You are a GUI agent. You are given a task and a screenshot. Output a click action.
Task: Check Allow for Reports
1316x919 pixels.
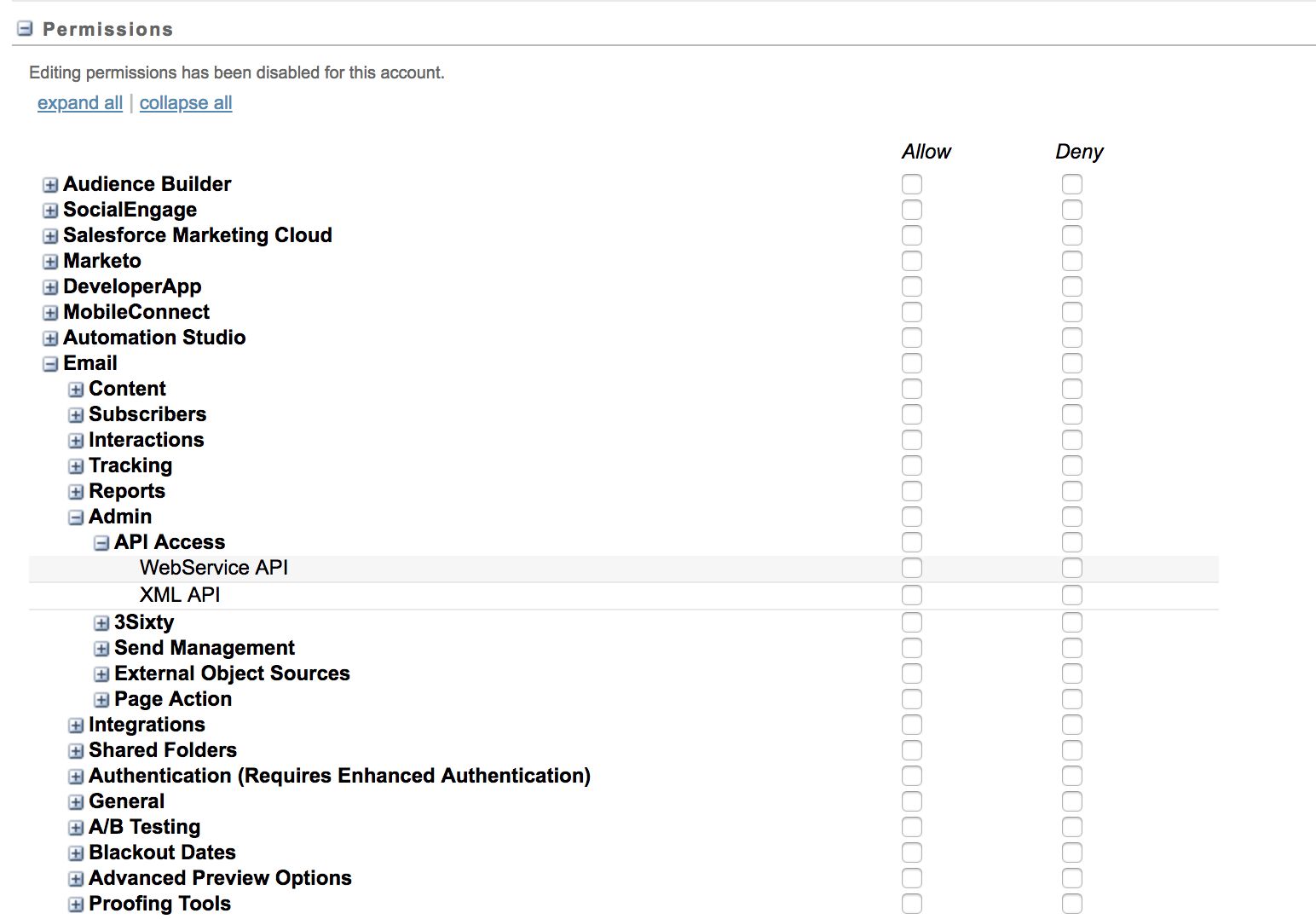(912, 491)
